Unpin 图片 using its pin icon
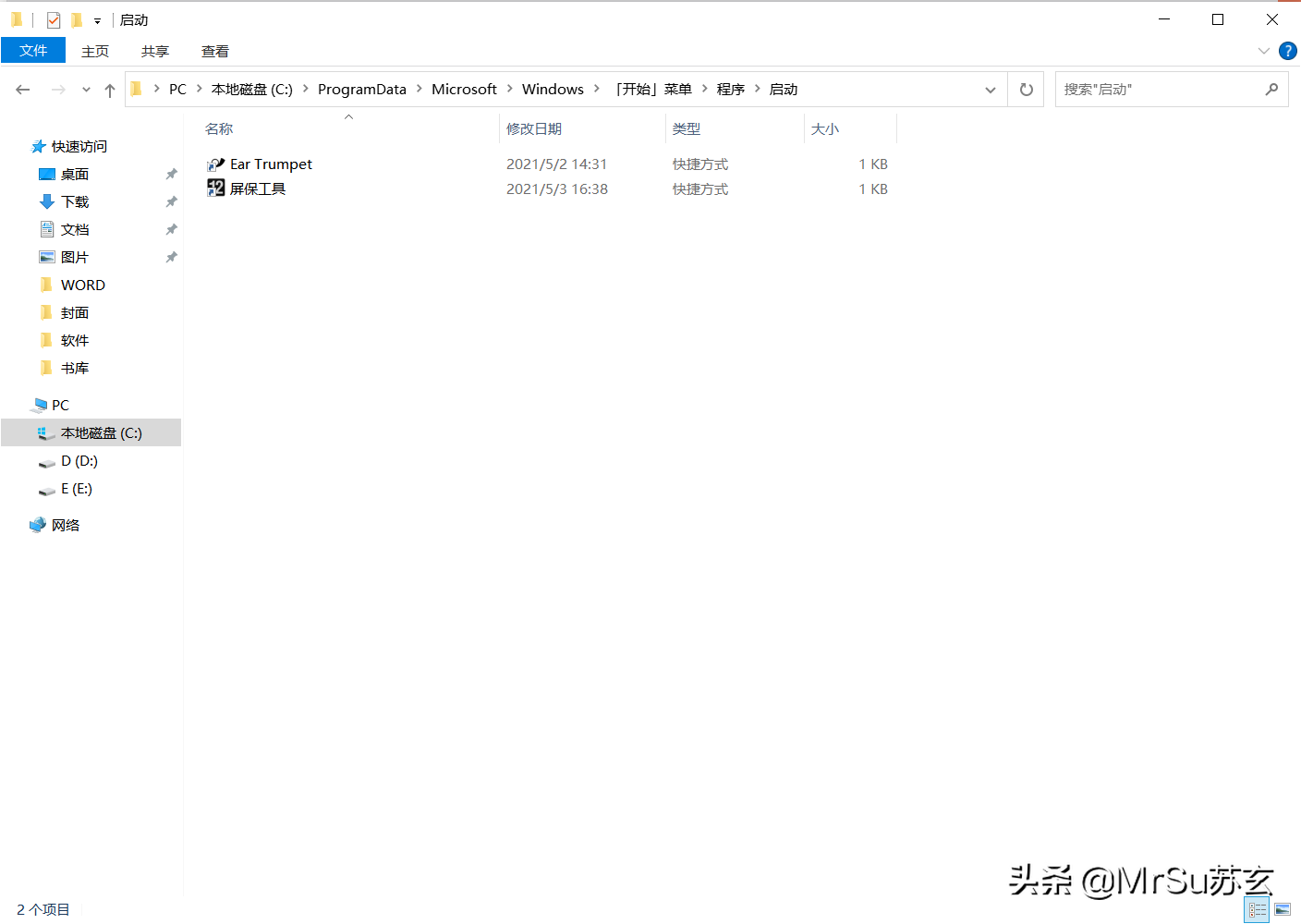Image resolution: width=1301 pixels, height=924 pixels. 171,257
